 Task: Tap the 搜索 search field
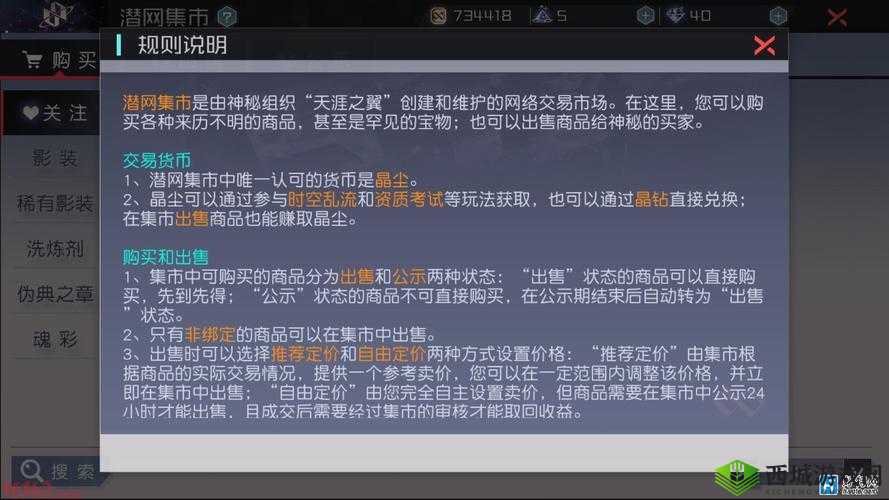pos(57,471)
